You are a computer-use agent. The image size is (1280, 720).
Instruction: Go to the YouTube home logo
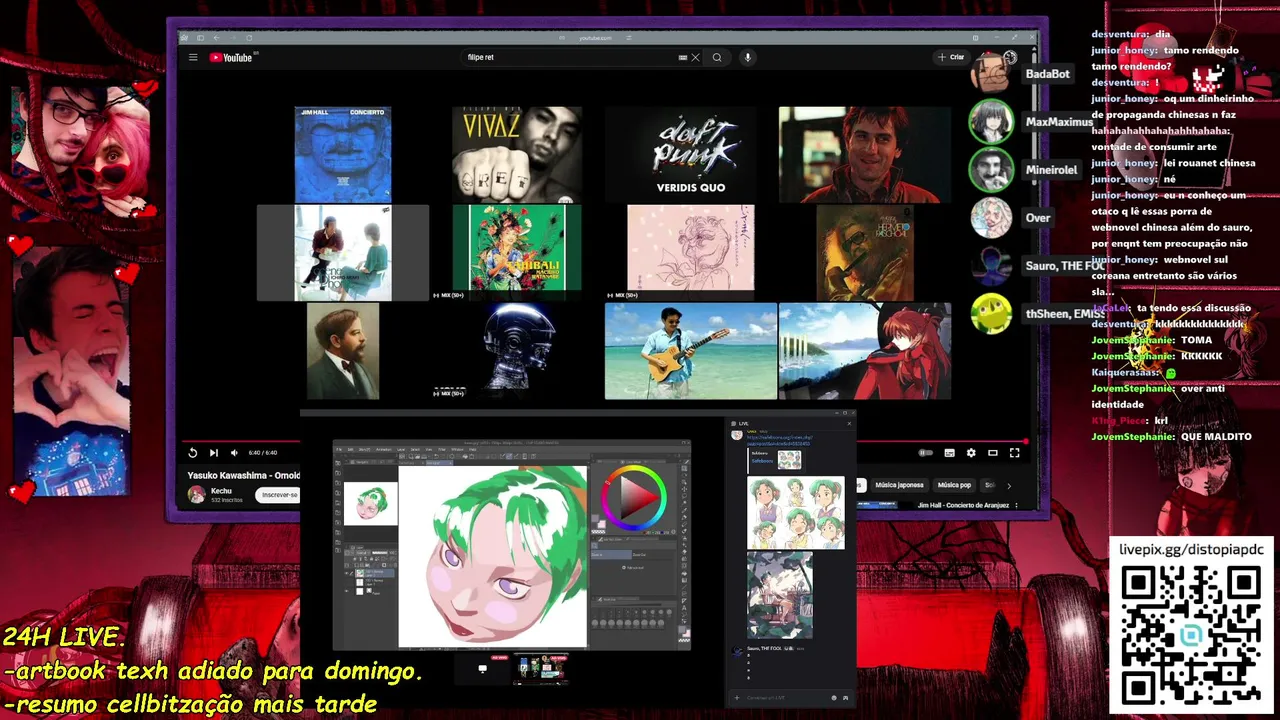click(231, 57)
